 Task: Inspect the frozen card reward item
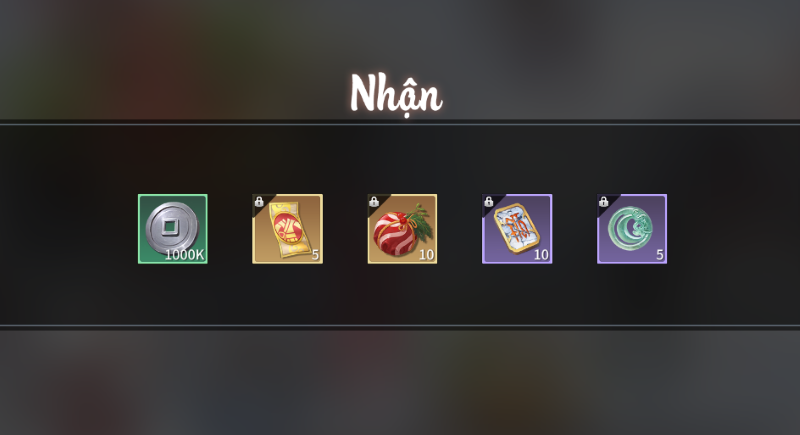pyautogui.click(x=517, y=228)
